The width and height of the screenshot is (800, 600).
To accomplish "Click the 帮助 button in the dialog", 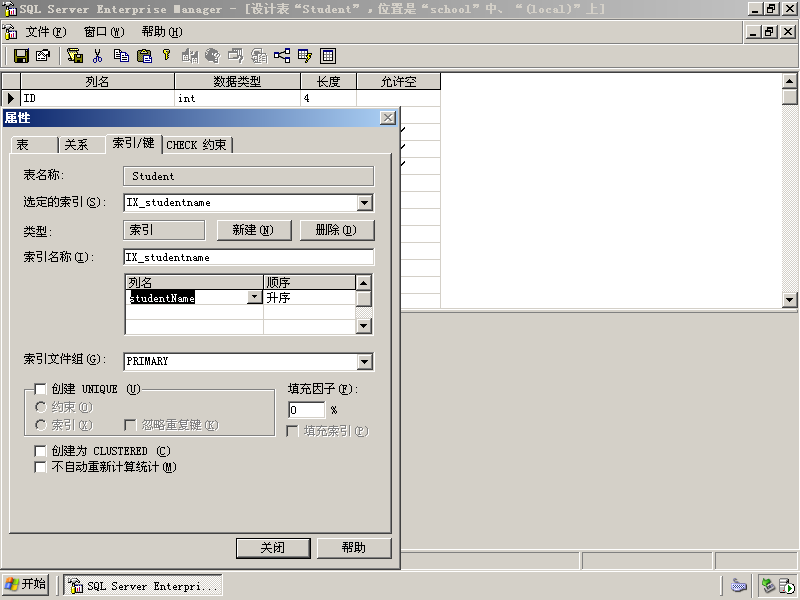I will 354,548.
